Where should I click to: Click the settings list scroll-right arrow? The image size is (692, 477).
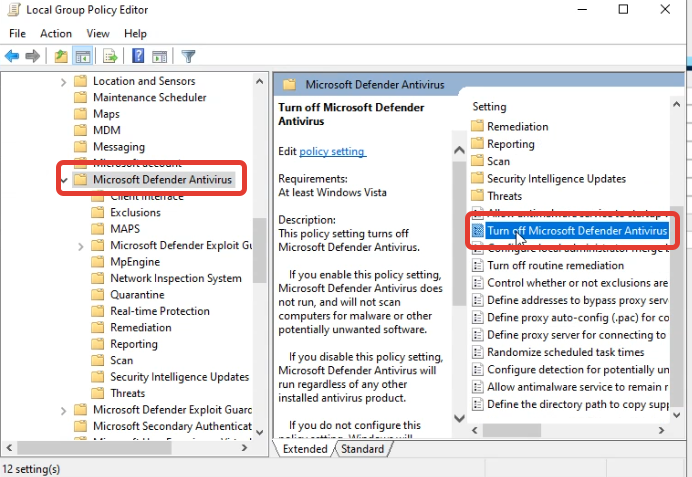click(x=661, y=430)
